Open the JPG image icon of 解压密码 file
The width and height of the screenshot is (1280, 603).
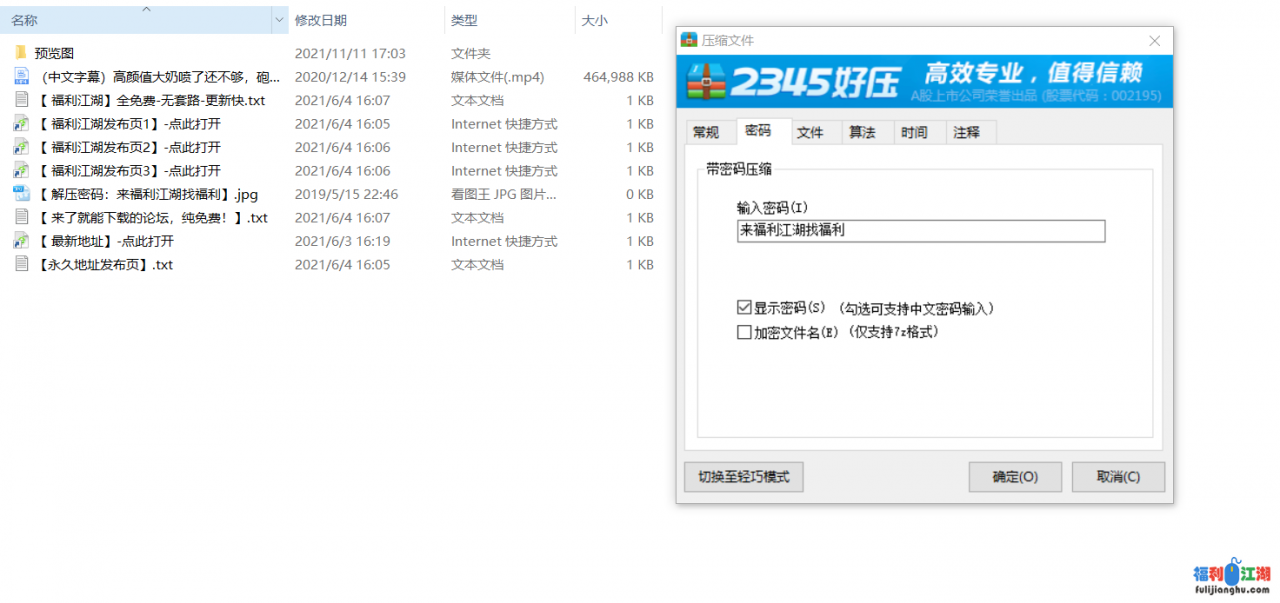click(x=20, y=194)
